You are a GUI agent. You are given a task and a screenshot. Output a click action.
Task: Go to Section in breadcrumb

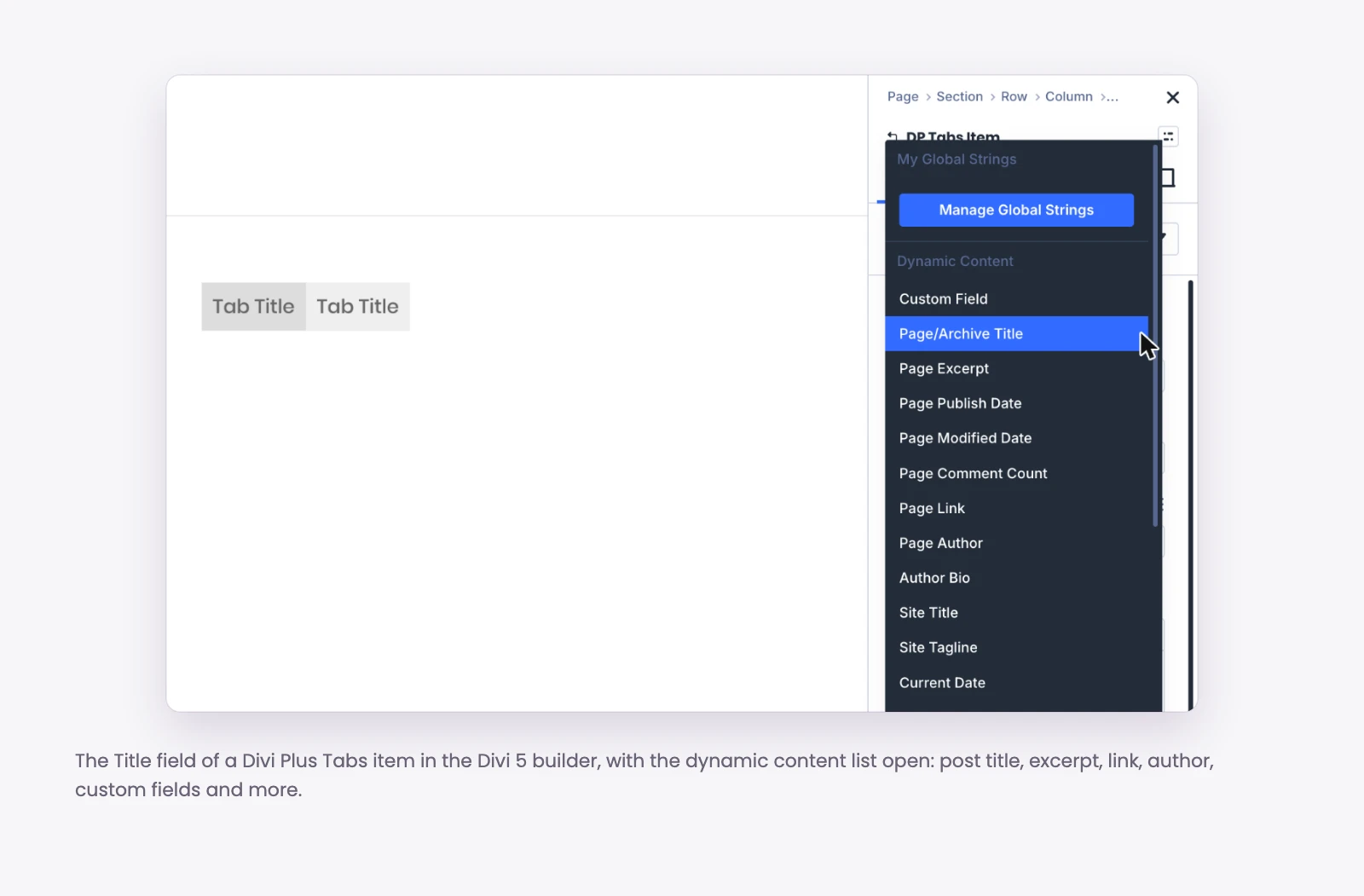[x=959, y=96]
